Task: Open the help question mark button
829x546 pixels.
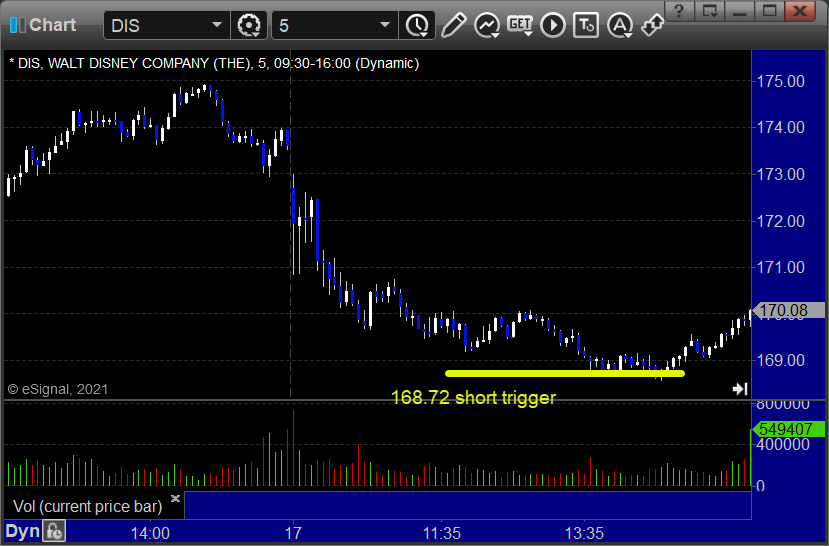Action: tap(679, 11)
